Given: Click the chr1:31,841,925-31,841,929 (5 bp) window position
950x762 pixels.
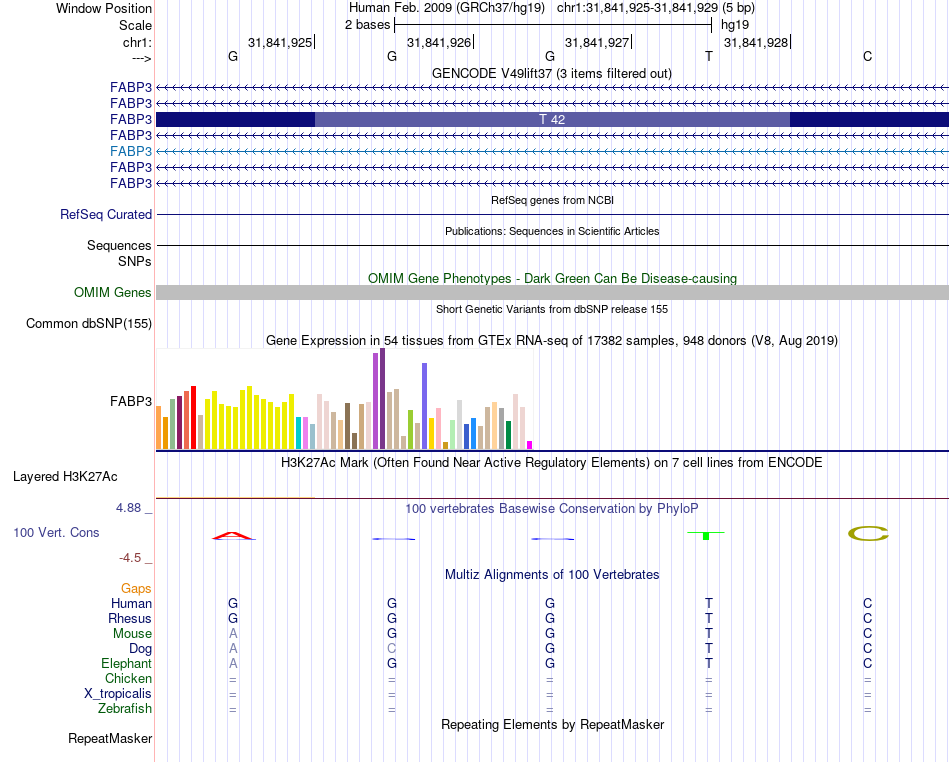Looking at the screenshot, I should point(656,8).
